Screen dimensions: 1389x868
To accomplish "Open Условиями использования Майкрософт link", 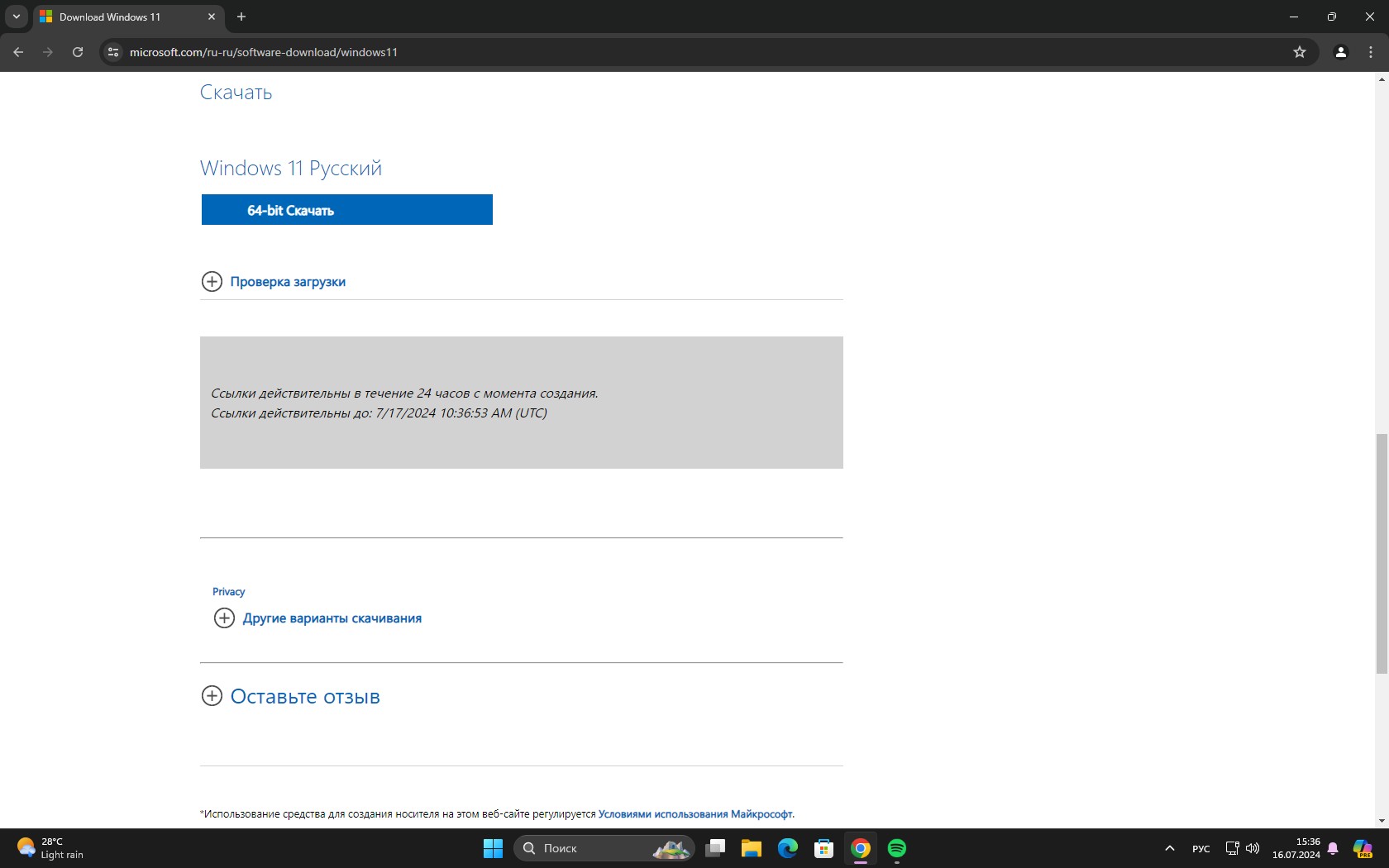I will click(x=695, y=814).
